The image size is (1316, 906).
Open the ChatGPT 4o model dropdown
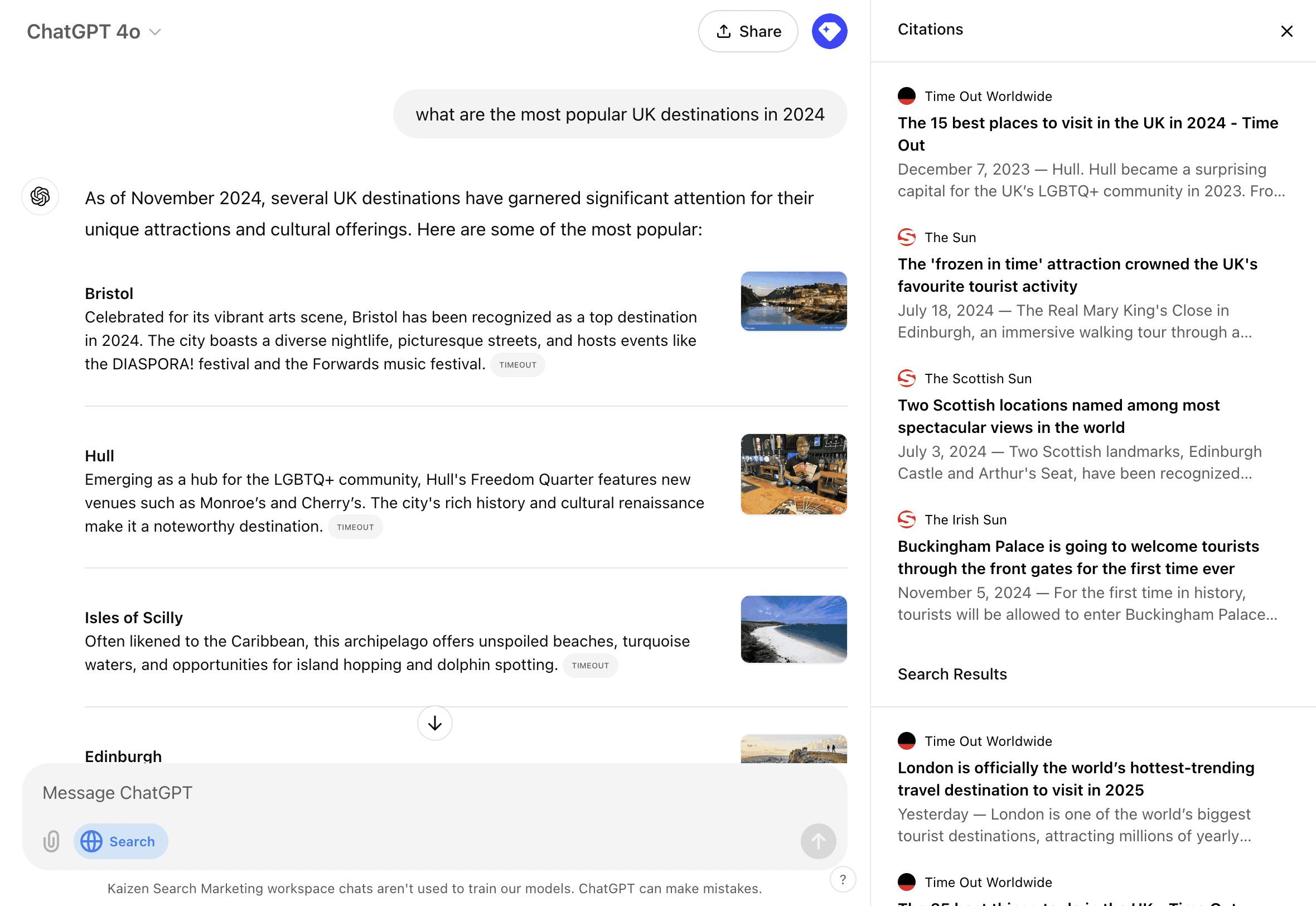94,32
